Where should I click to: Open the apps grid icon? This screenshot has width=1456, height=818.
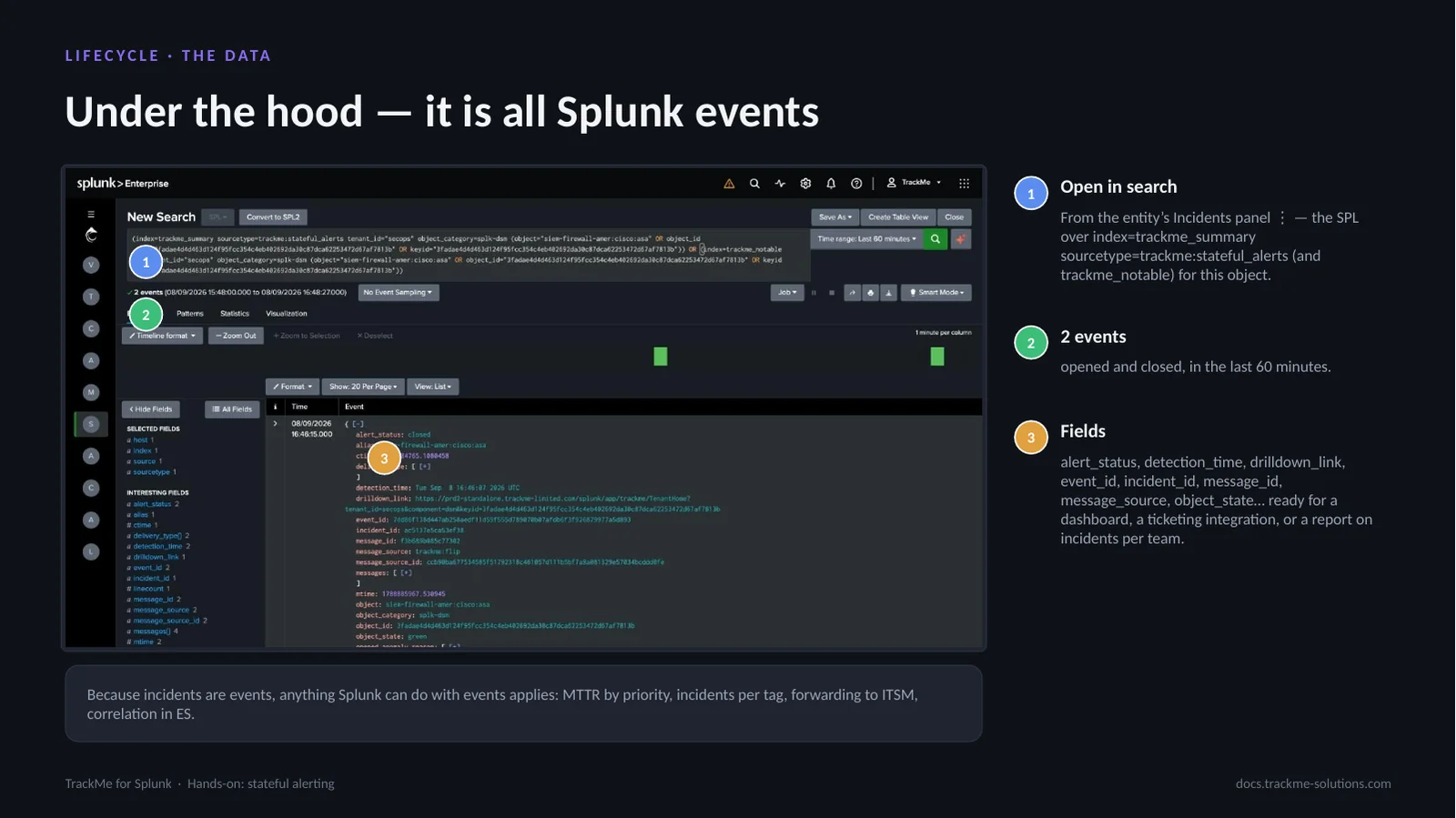964,183
